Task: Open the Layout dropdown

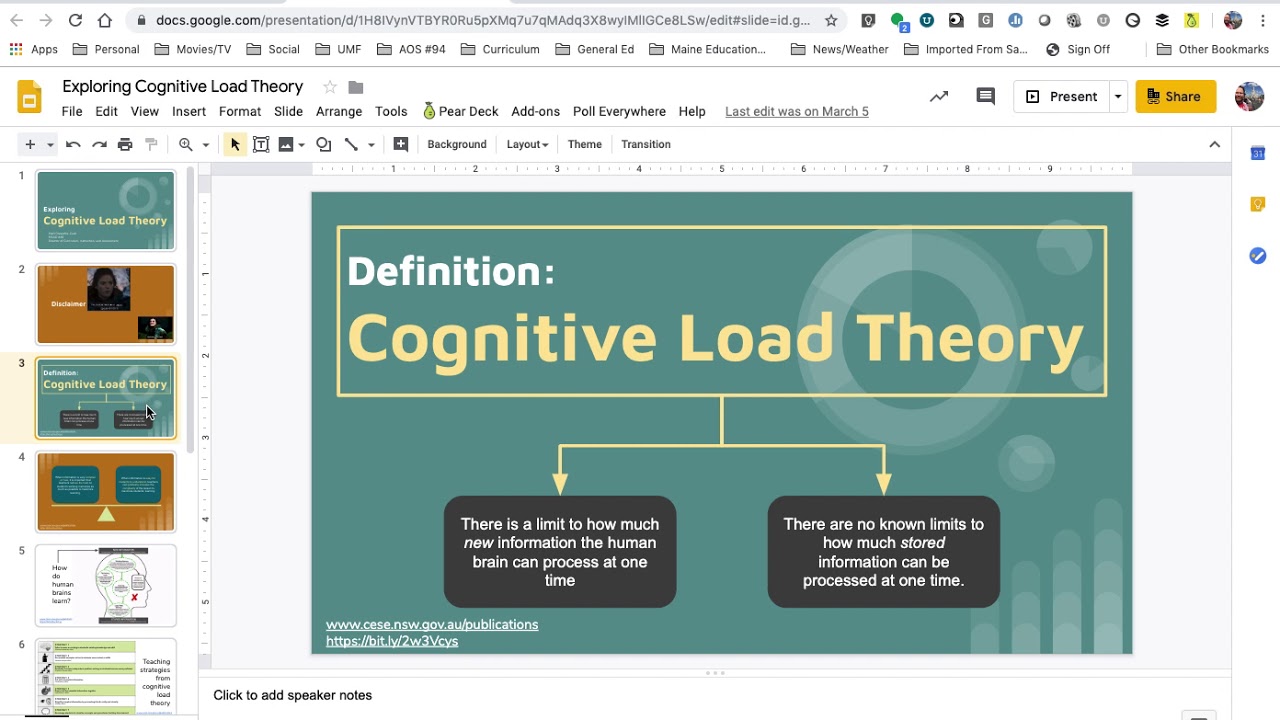Action: pos(527,144)
